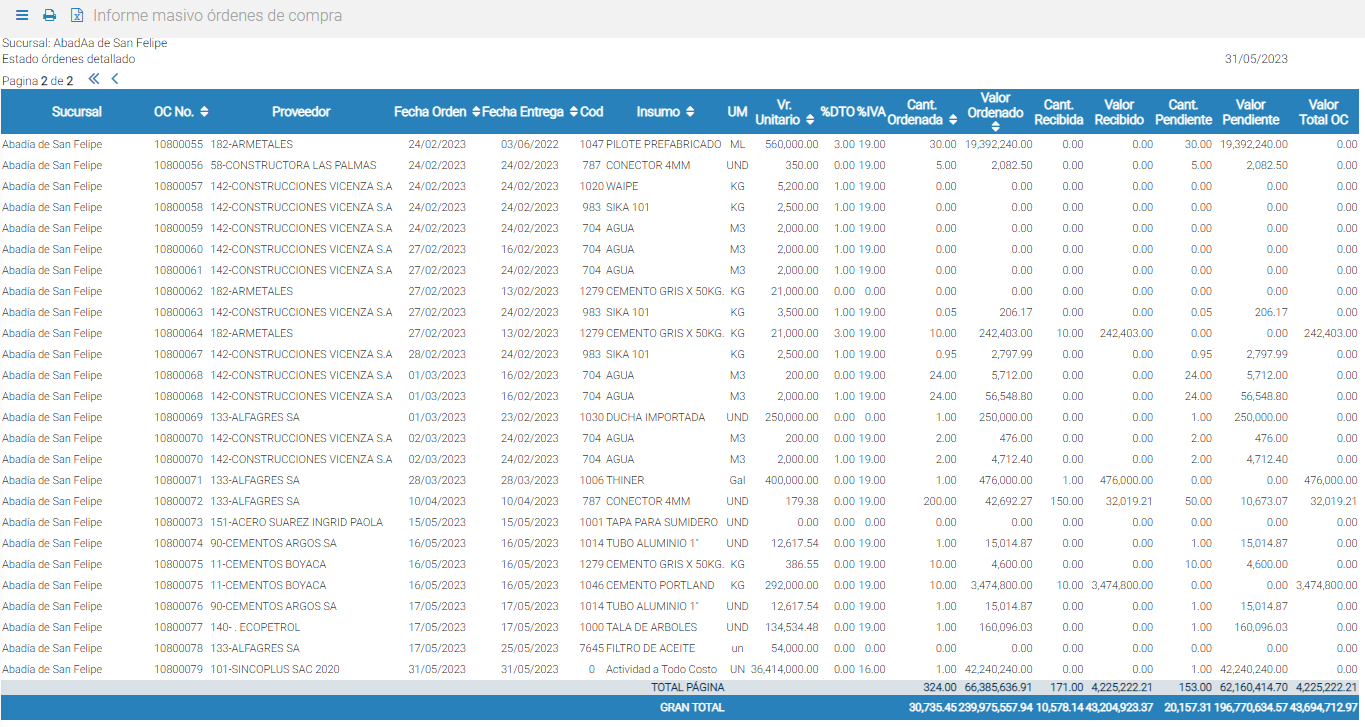Click code 7645 cell

(591, 648)
